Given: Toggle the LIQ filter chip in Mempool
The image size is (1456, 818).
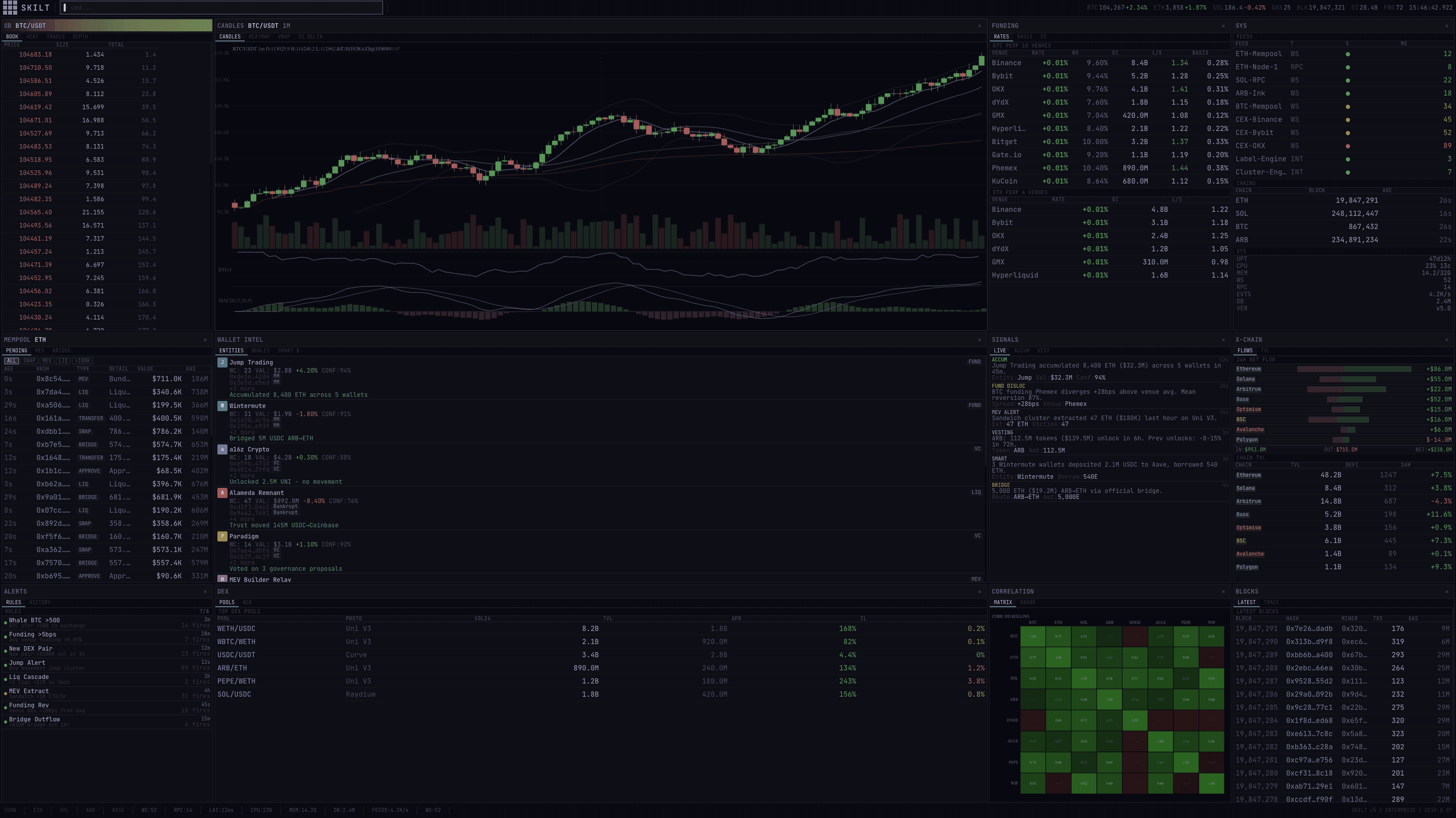Looking at the screenshot, I should tap(63, 360).
